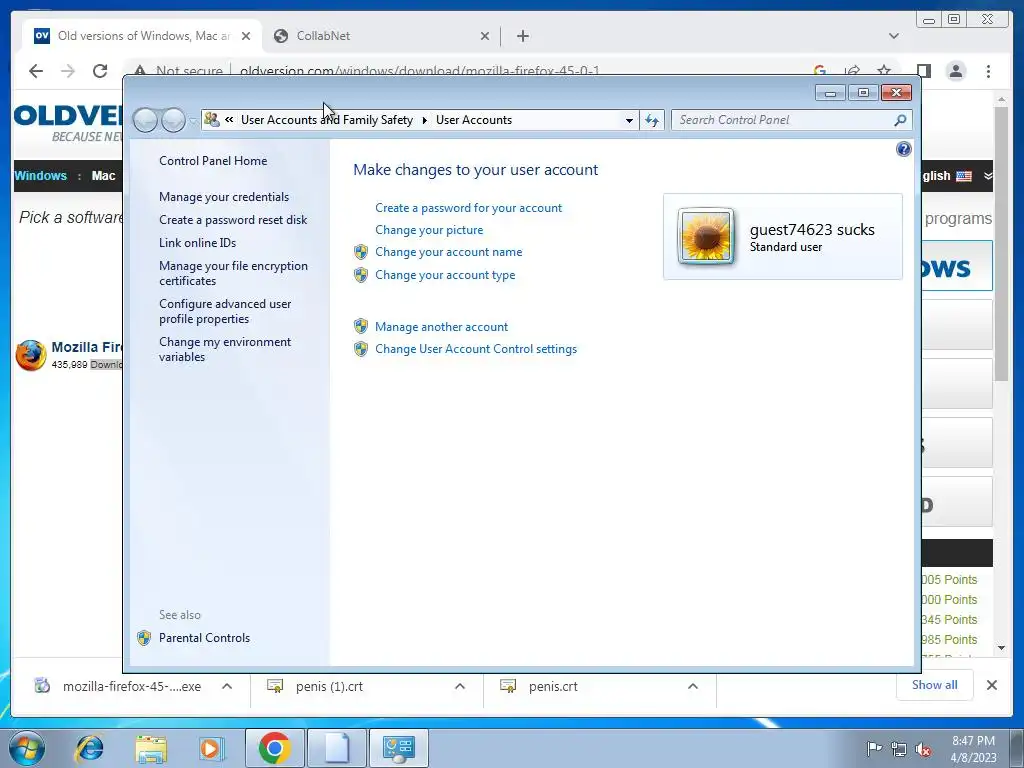Click the Action Center flag icon
Image resolution: width=1024 pixels, height=768 pixels.
point(874,749)
